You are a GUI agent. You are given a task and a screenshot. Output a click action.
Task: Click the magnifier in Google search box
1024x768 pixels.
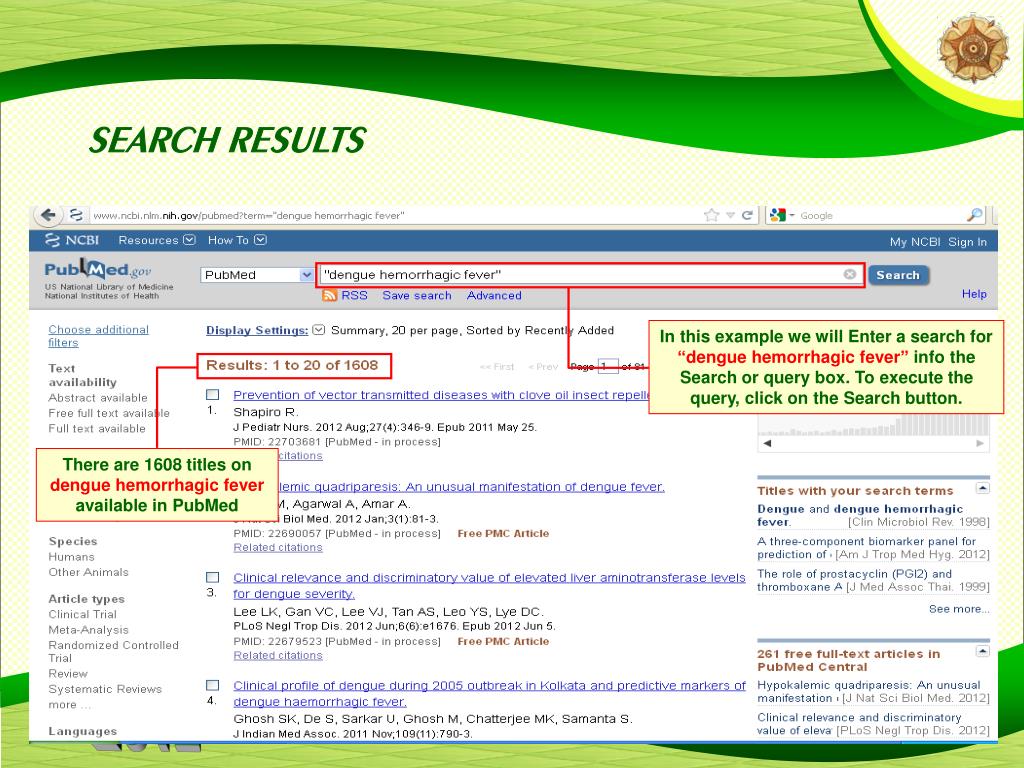[x=974, y=215]
